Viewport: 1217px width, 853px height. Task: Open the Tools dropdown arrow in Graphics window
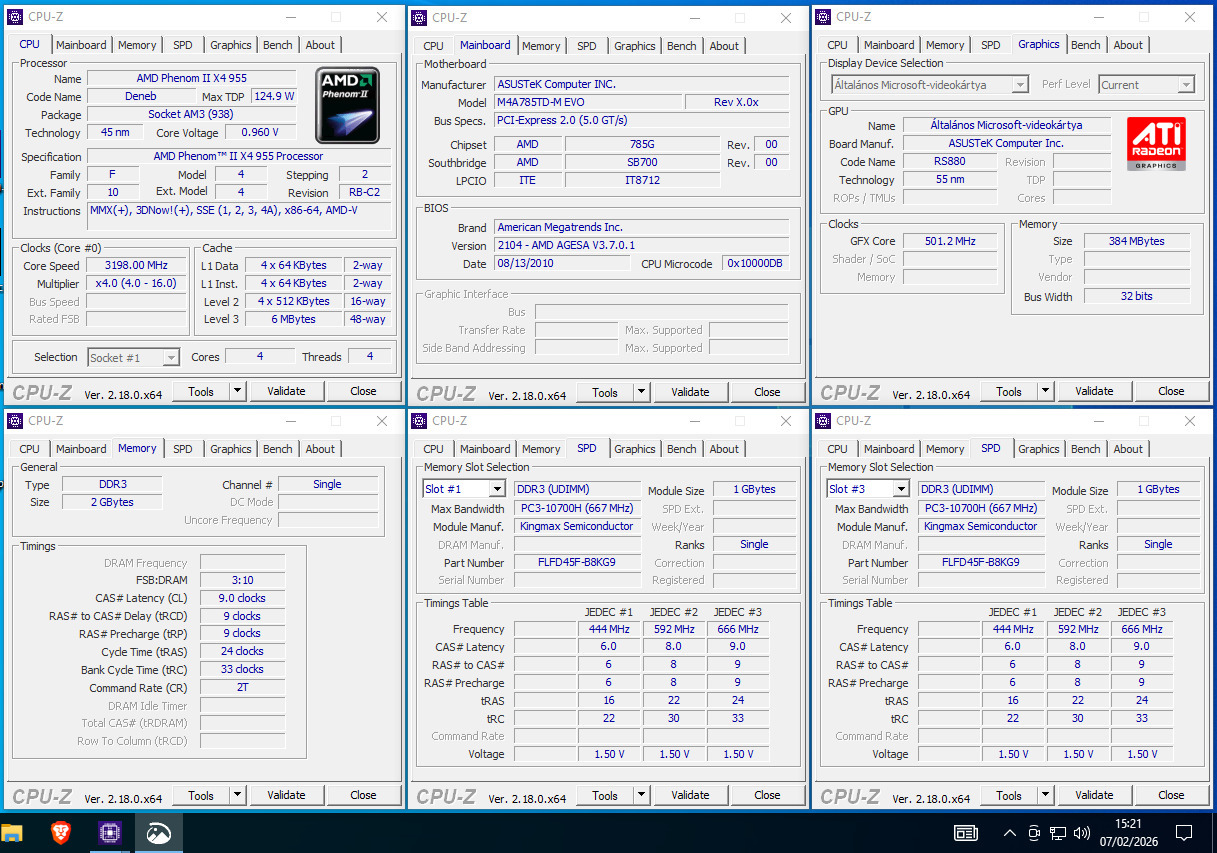[1045, 391]
